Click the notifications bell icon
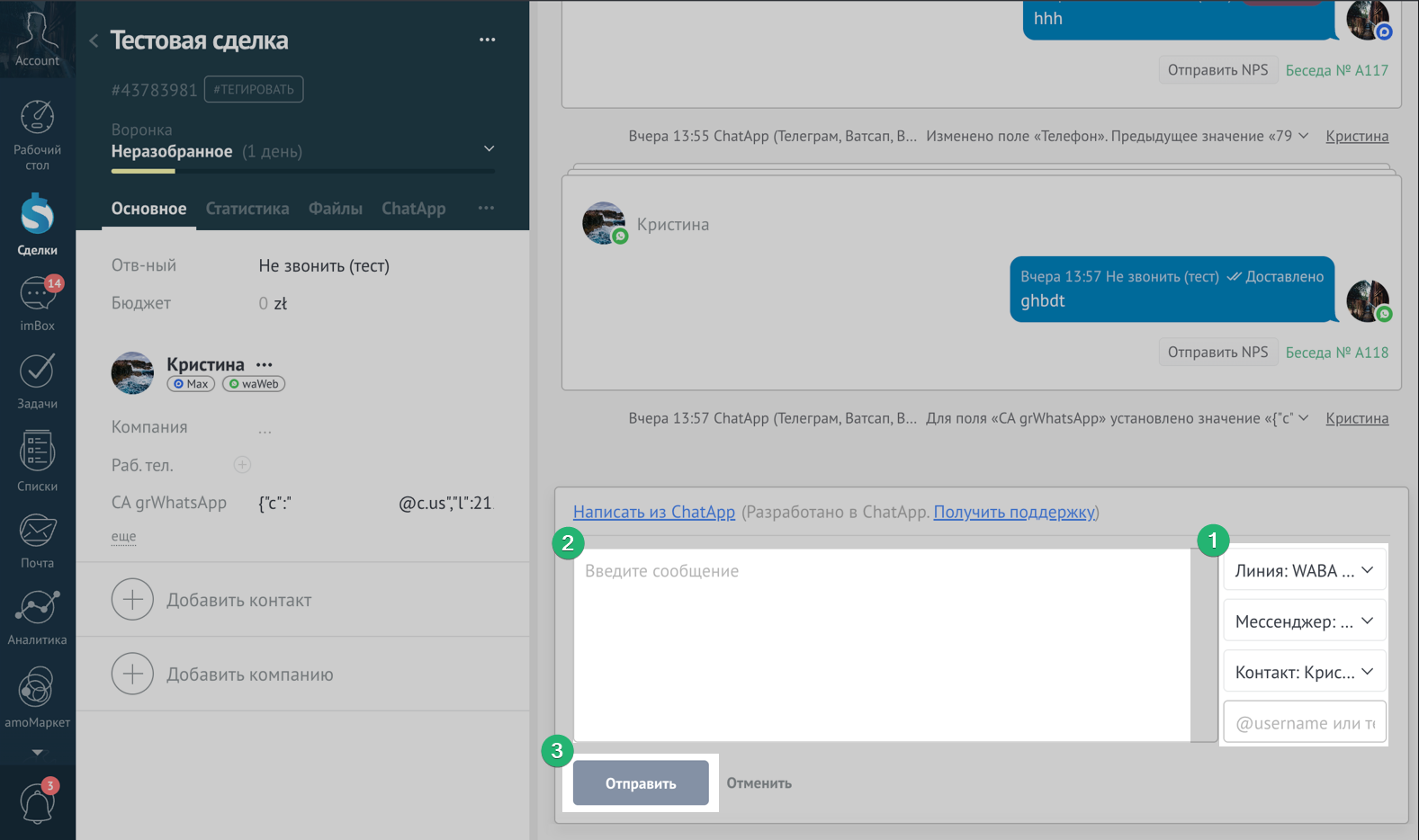The image size is (1419, 840). point(37,802)
